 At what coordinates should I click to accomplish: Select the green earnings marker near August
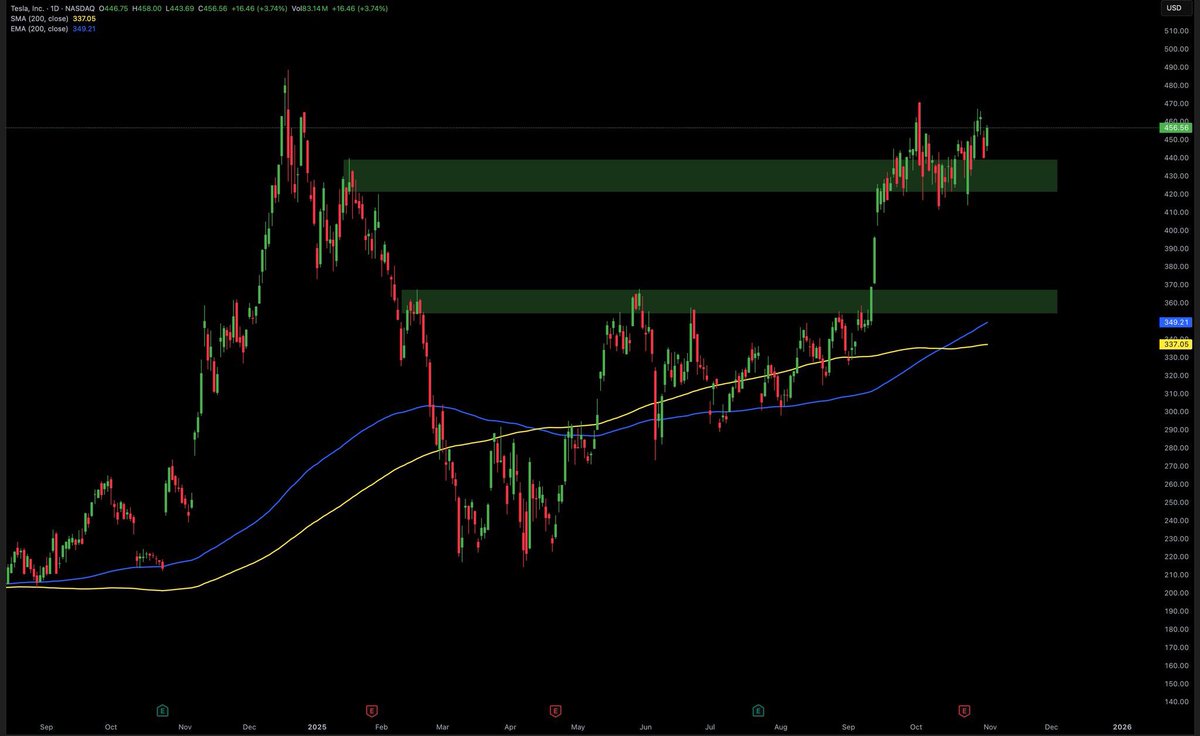[x=759, y=709]
